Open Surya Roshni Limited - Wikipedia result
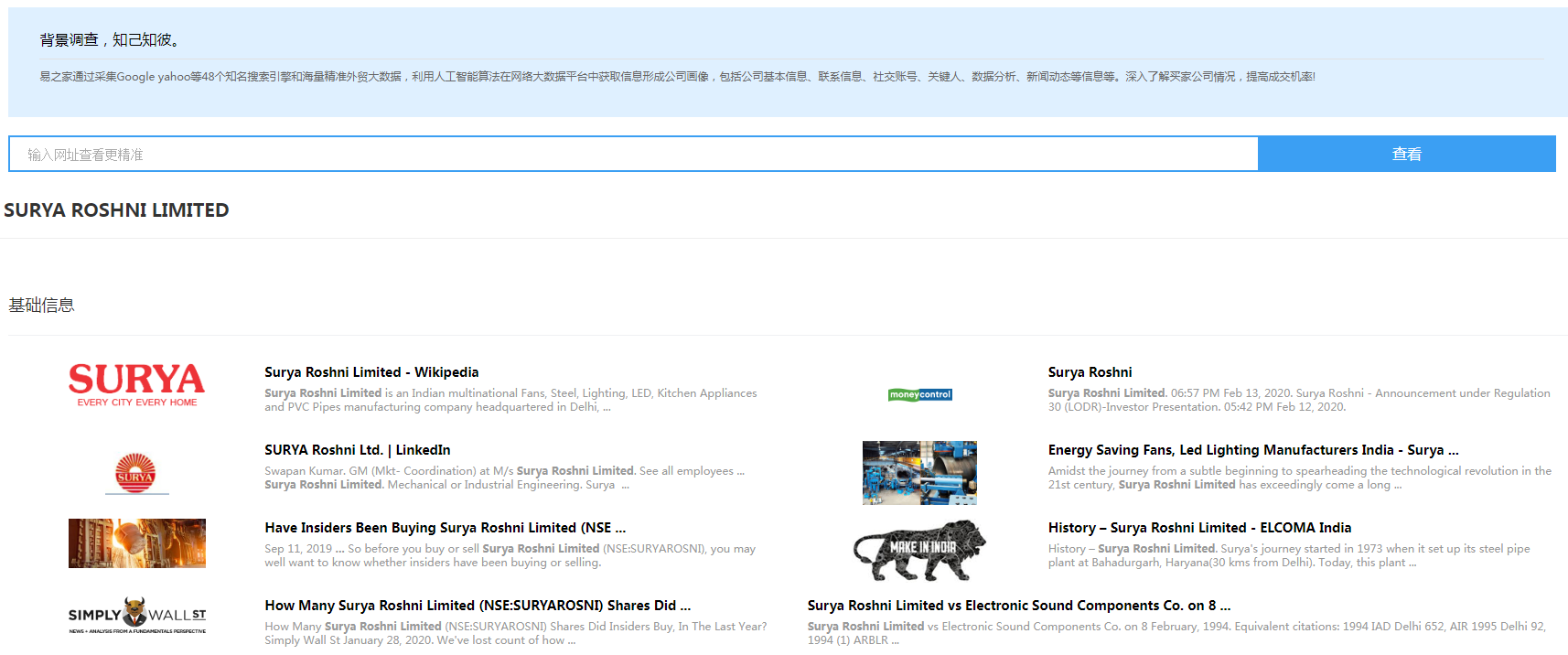This screenshot has height=655, width=1568. click(x=371, y=372)
